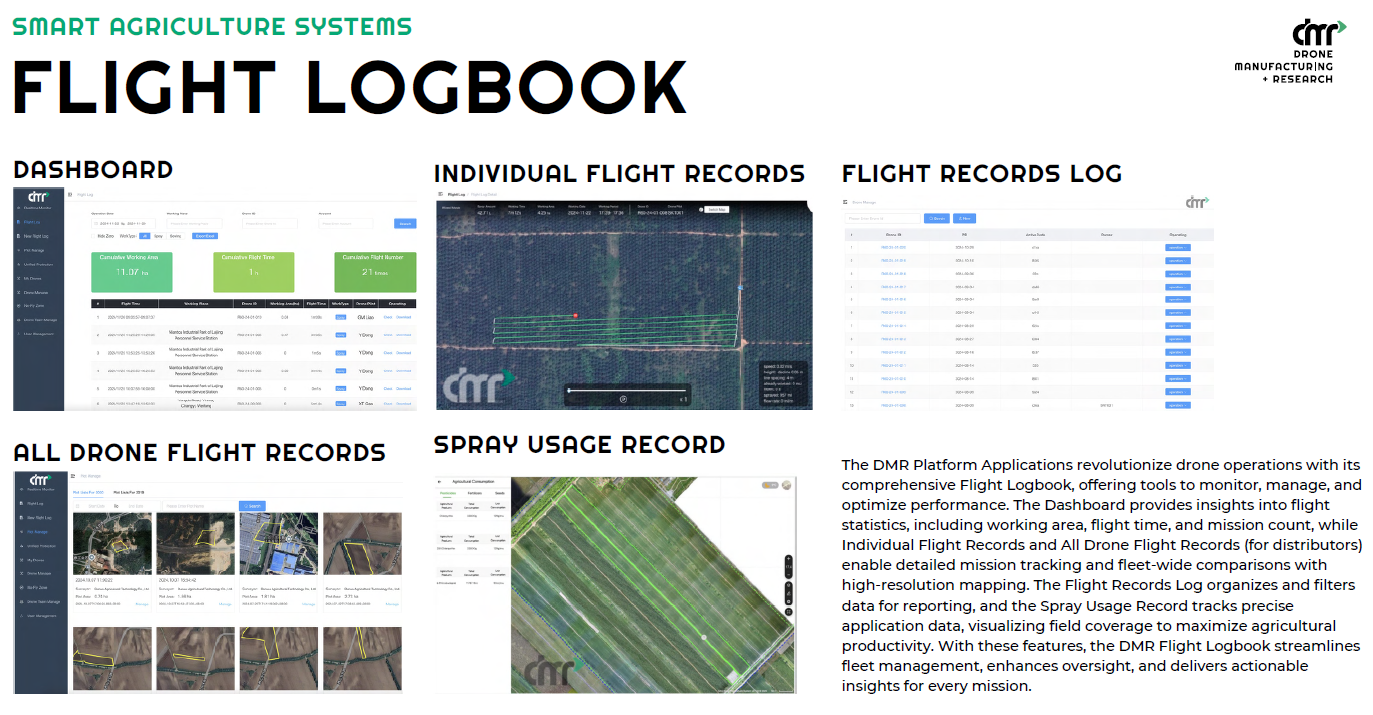The width and height of the screenshot is (1373, 715).
Task: Click the Account input field on Dashboard
Action: [x=346, y=223]
